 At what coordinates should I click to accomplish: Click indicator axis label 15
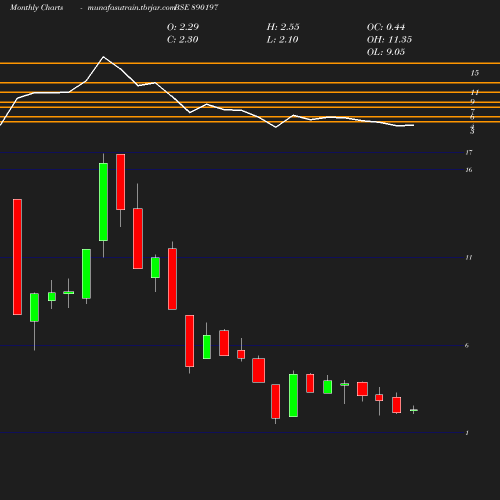pos(475,73)
